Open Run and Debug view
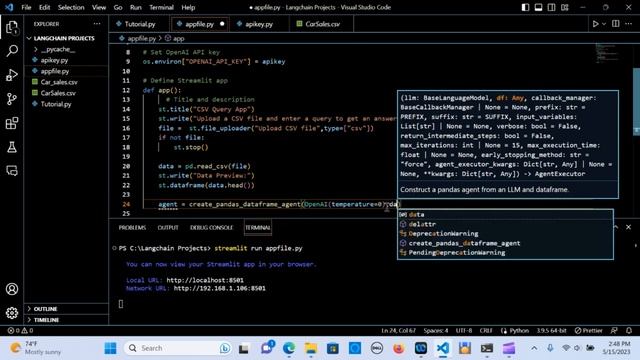Screen dimensions: 640x360 point(12,75)
